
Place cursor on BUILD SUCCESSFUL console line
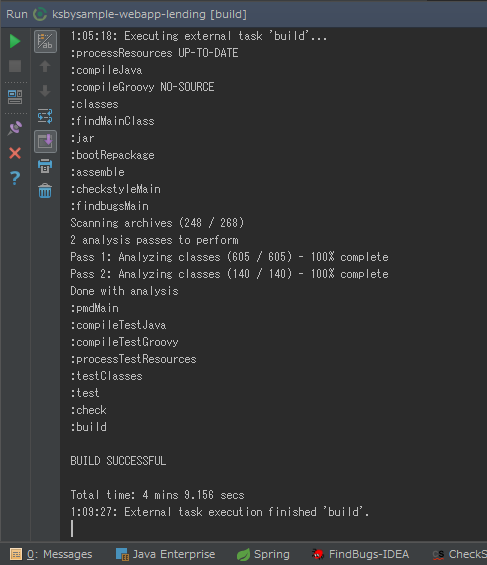(x=118, y=461)
